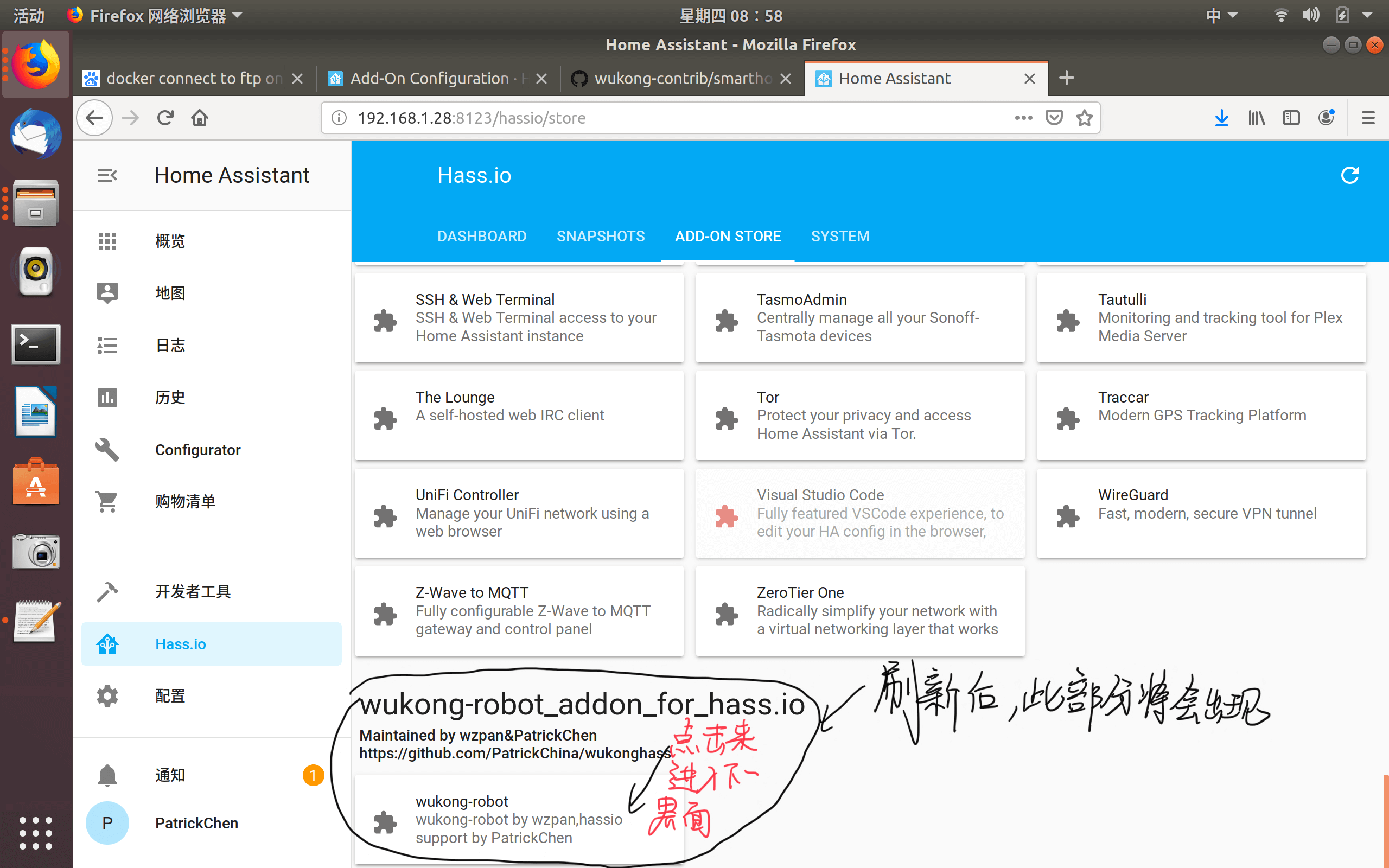
Task: Open Firefox hamburger menu
Action: click(1368, 118)
